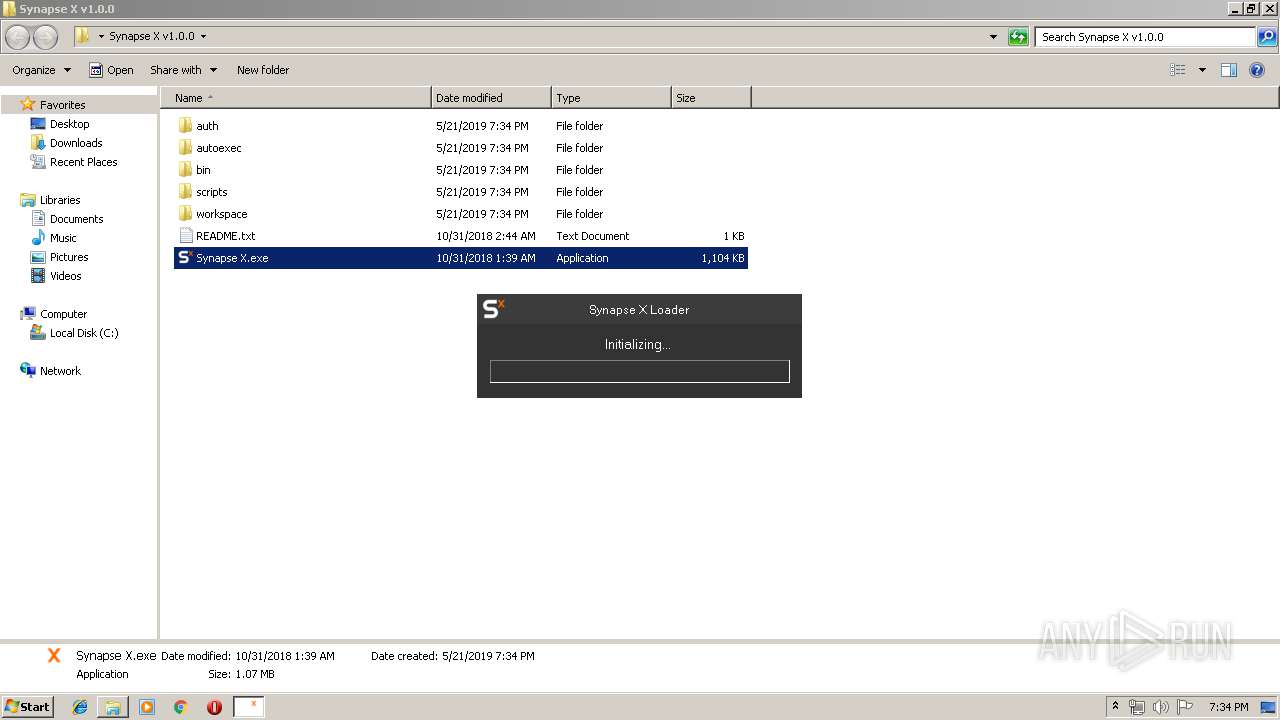
Task: Click the search magnifier icon
Action: coord(1267,37)
